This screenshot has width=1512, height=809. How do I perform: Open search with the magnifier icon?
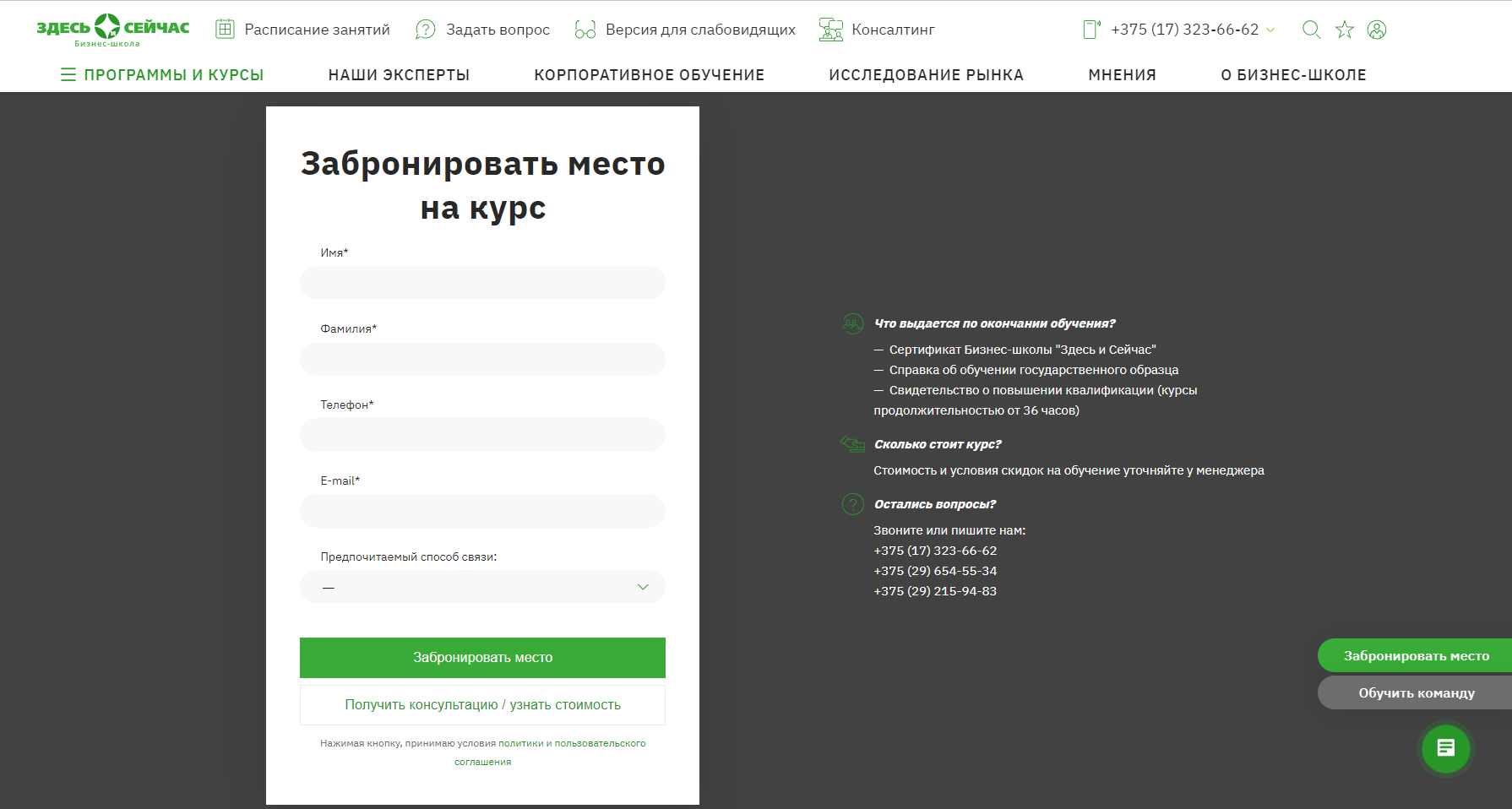point(1312,30)
